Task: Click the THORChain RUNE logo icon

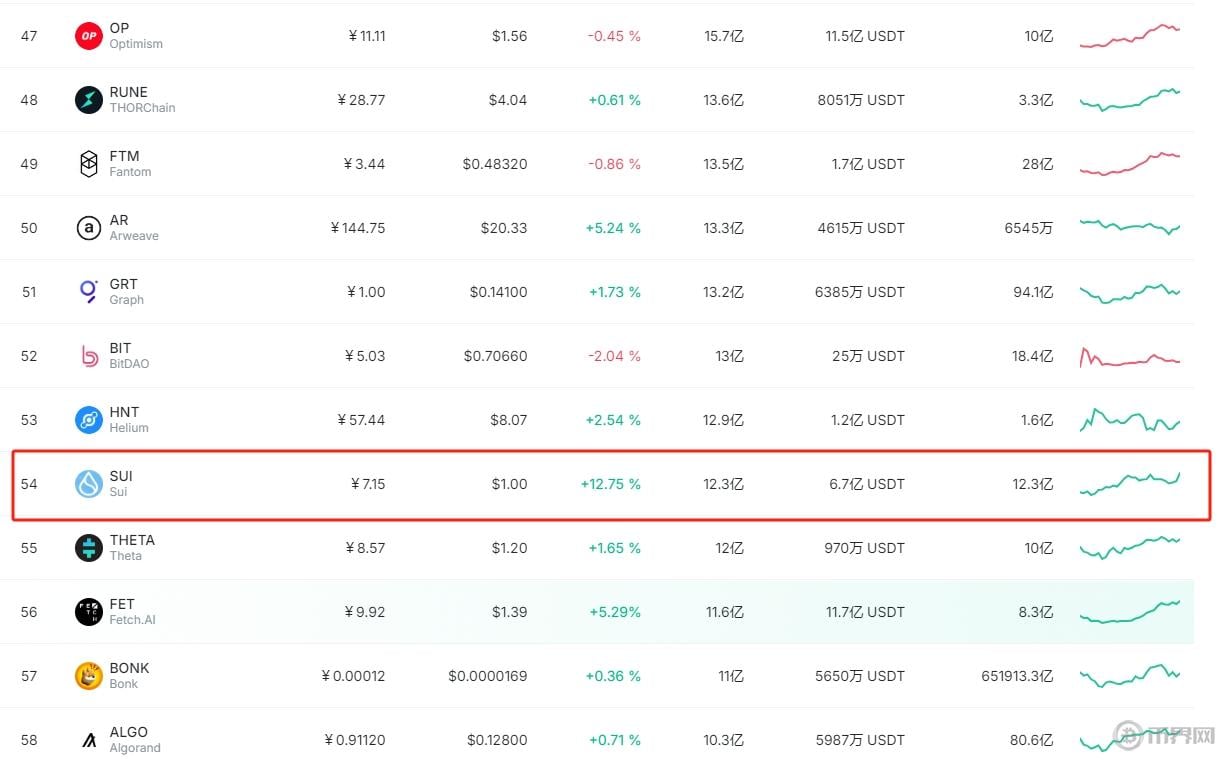Action: coord(89,100)
